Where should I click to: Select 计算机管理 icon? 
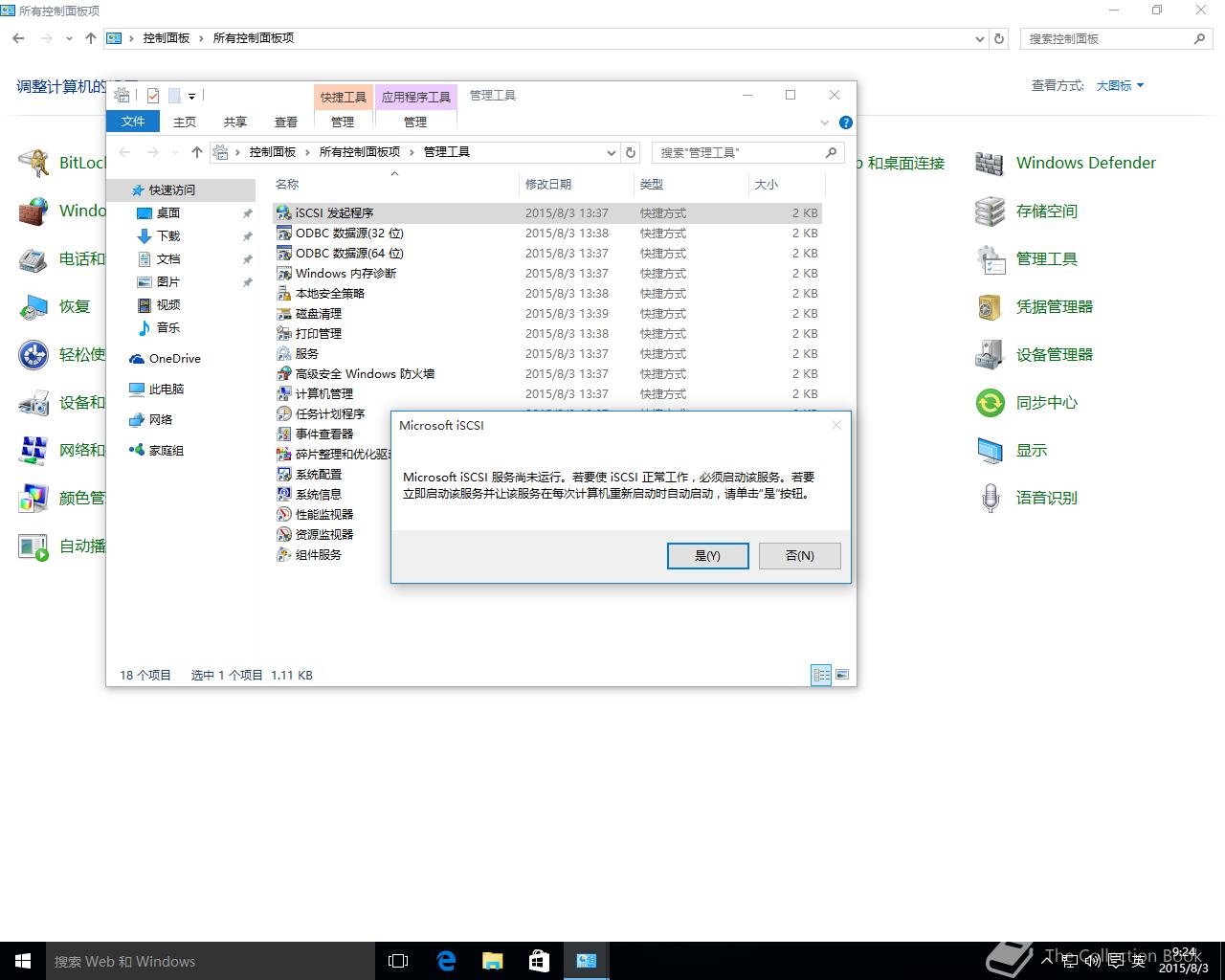[283, 393]
